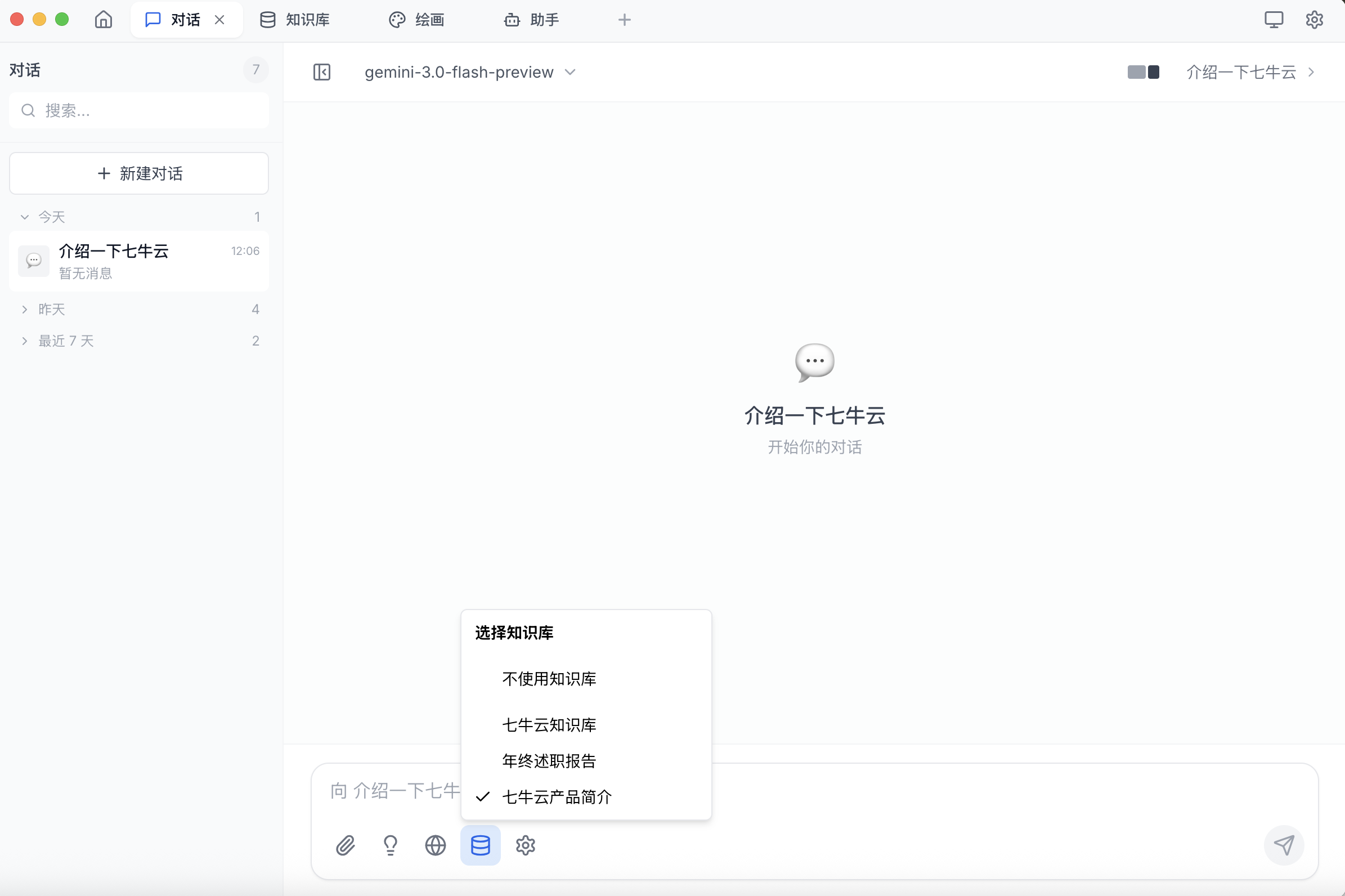Open the gemini-3.0-flash-preview model dropdown
Screen dimensions: 1345x896
(x=469, y=72)
